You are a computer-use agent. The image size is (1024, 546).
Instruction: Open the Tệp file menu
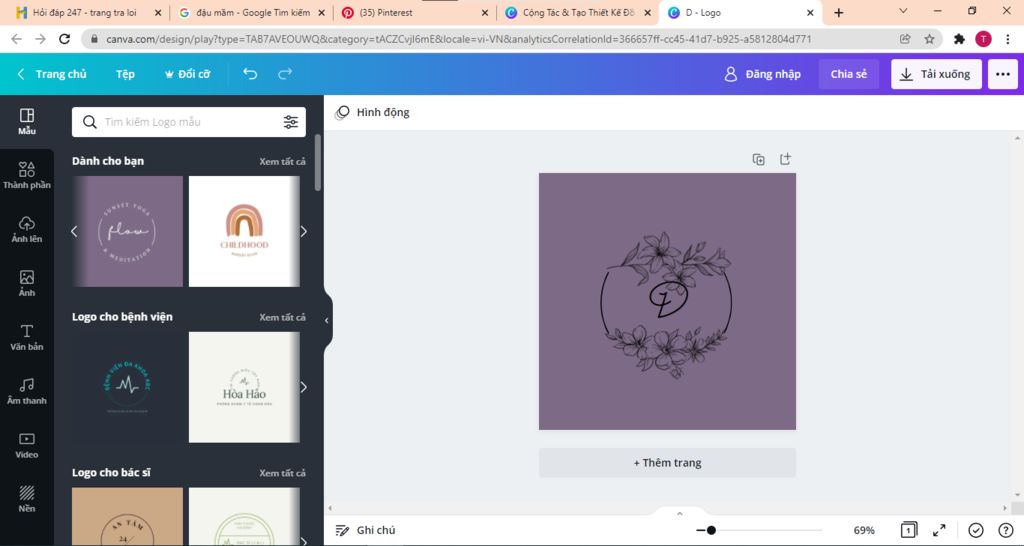coord(125,74)
